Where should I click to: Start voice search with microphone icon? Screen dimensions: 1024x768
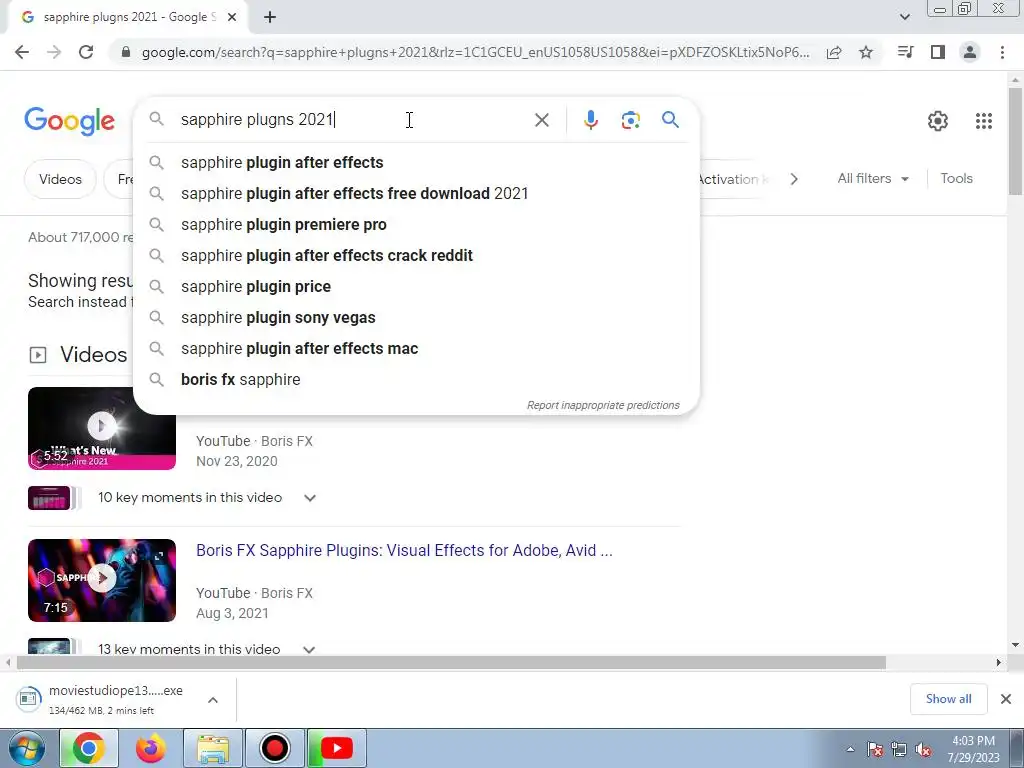591,120
